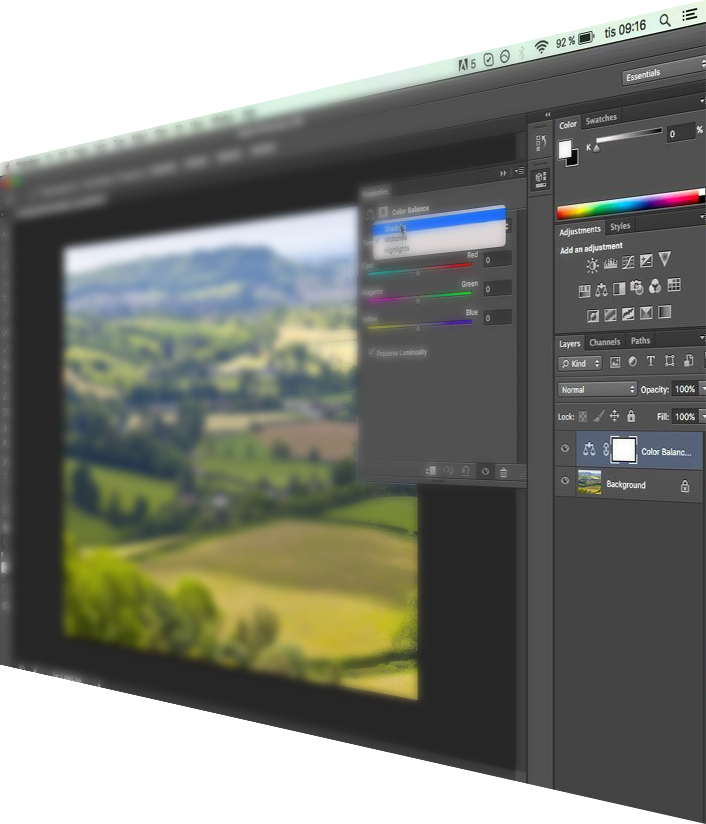
Task: Add a Photo Filter adjustment
Action: 637,287
